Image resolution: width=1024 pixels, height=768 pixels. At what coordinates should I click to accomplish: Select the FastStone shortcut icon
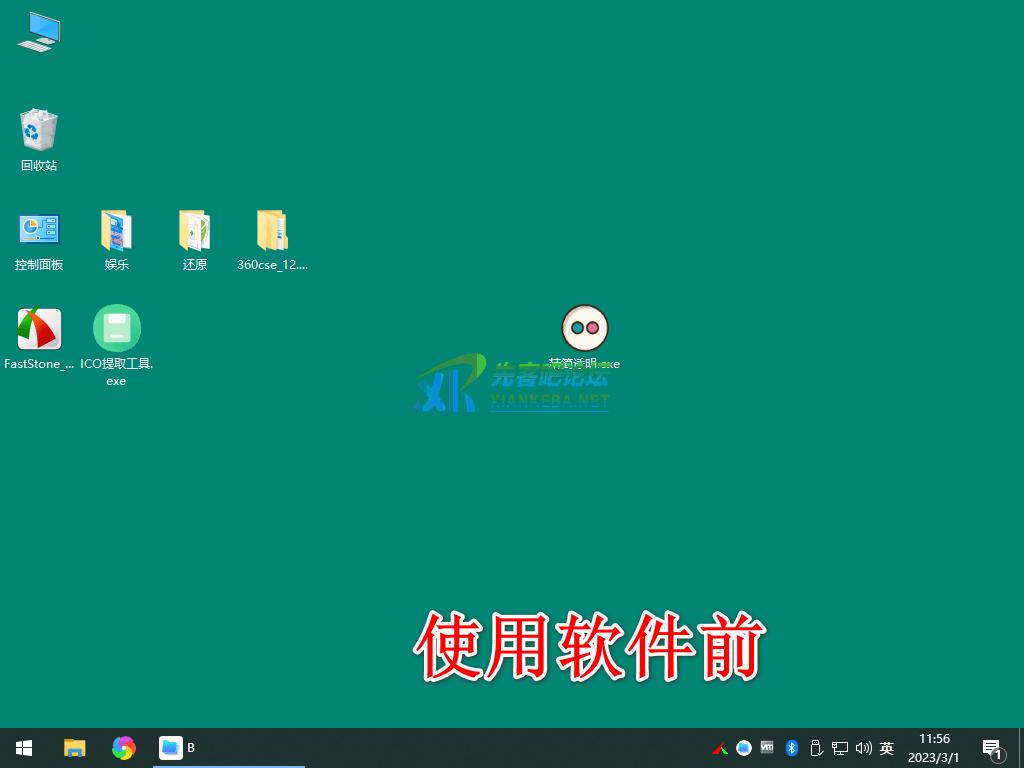click(39, 329)
